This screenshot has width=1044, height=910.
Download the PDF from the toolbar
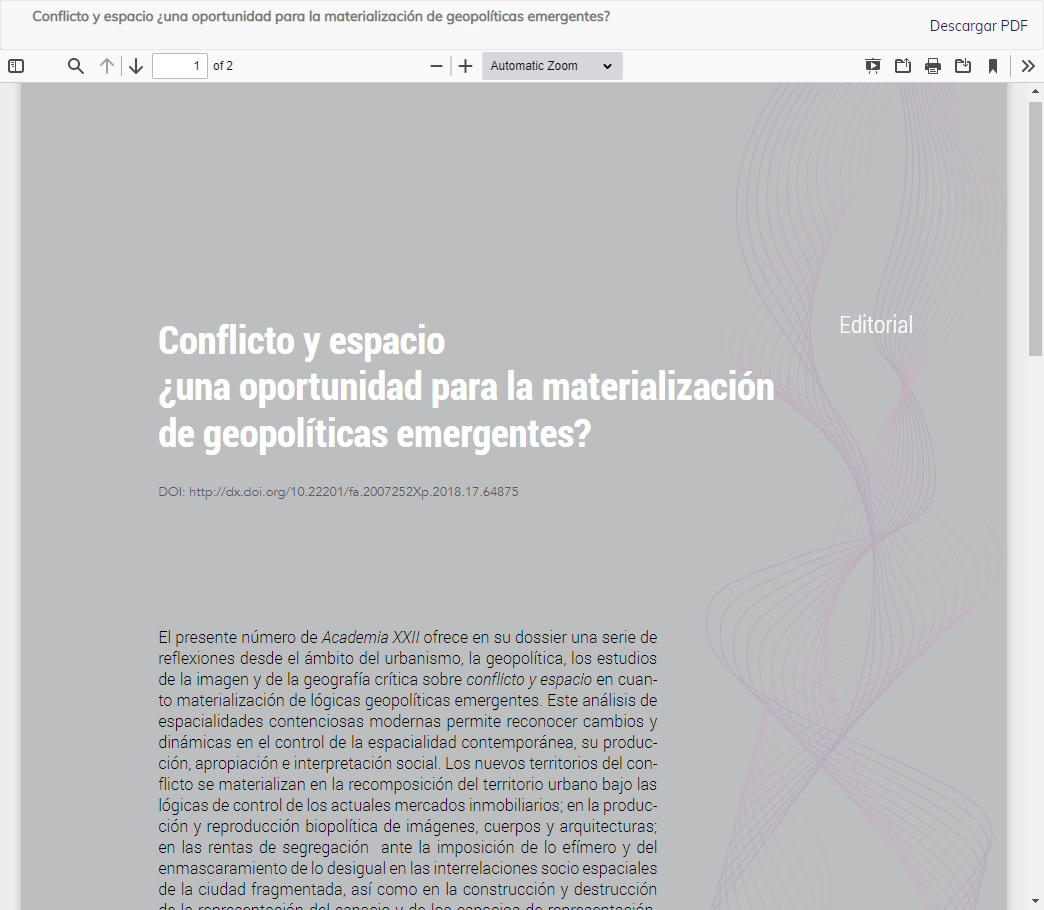[963, 66]
